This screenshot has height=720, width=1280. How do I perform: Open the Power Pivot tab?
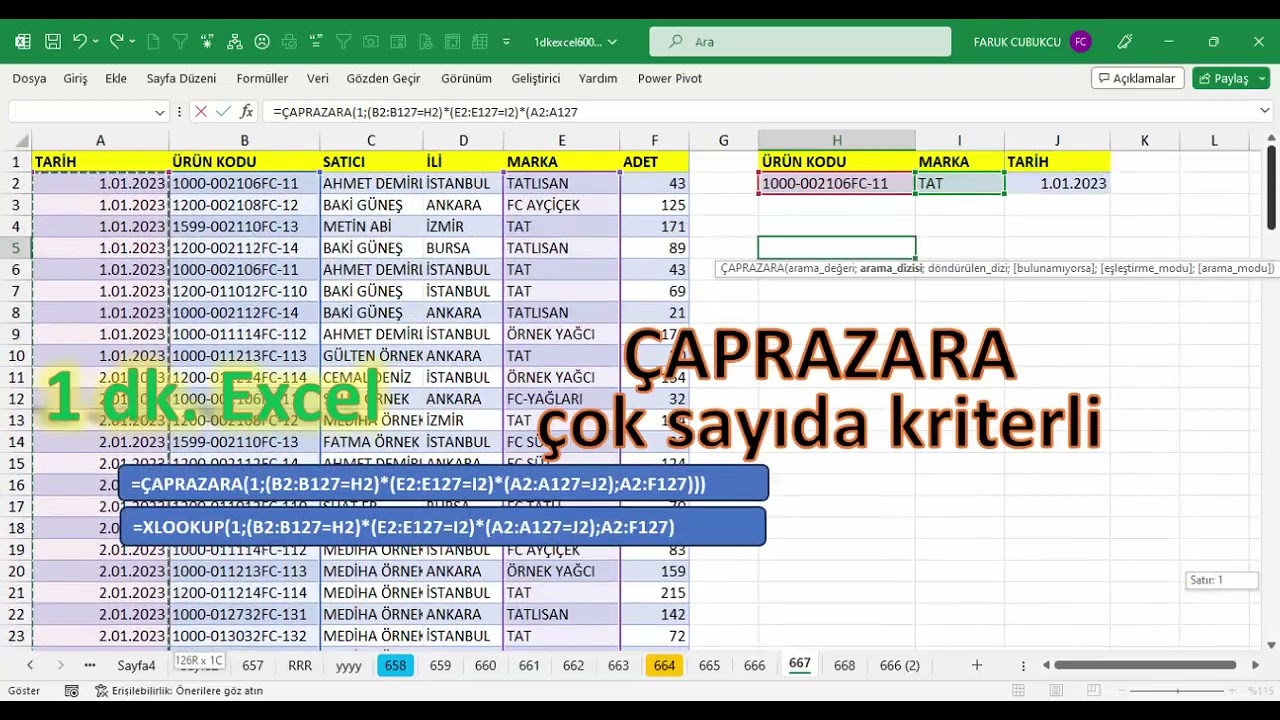[x=669, y=78]
